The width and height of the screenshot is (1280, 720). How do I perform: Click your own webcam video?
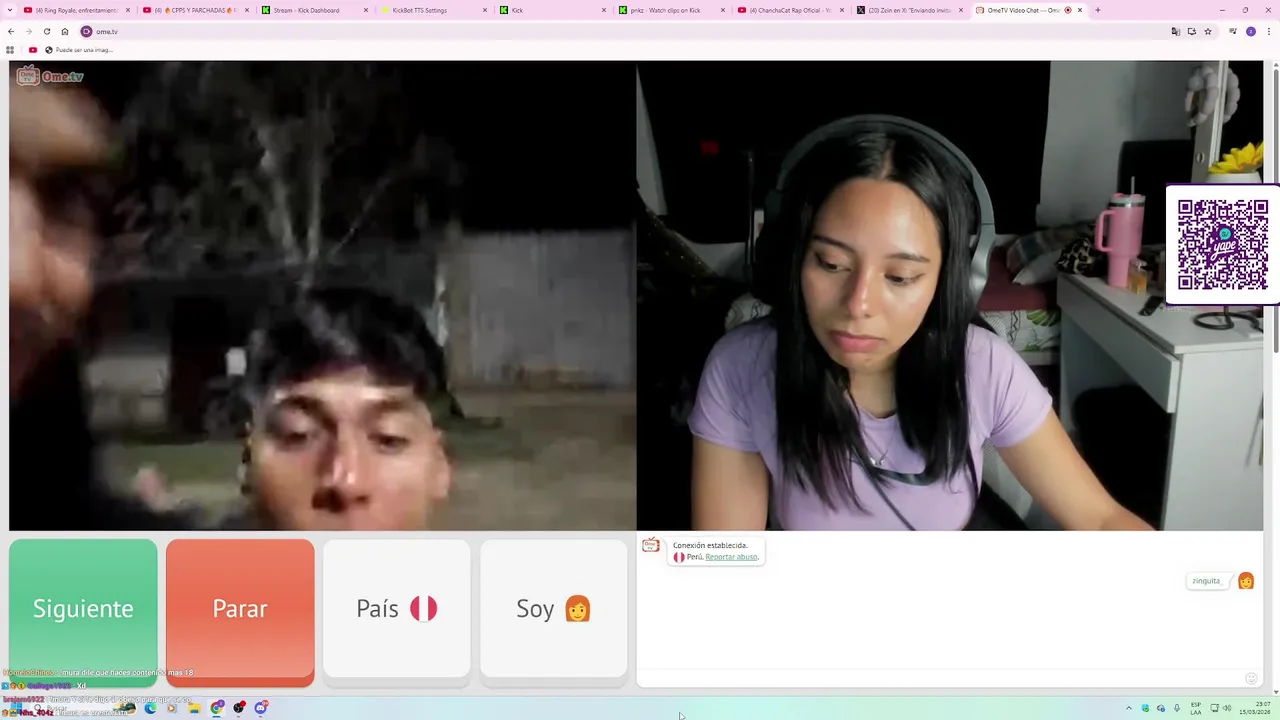tap(950, 295)
